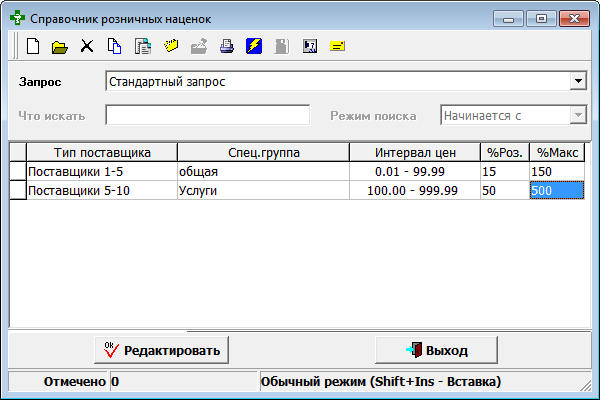Viewport: 600px width, 400px height.
Task: Open the Режим поиска dropdown arrow
Action: coord(578,115)
